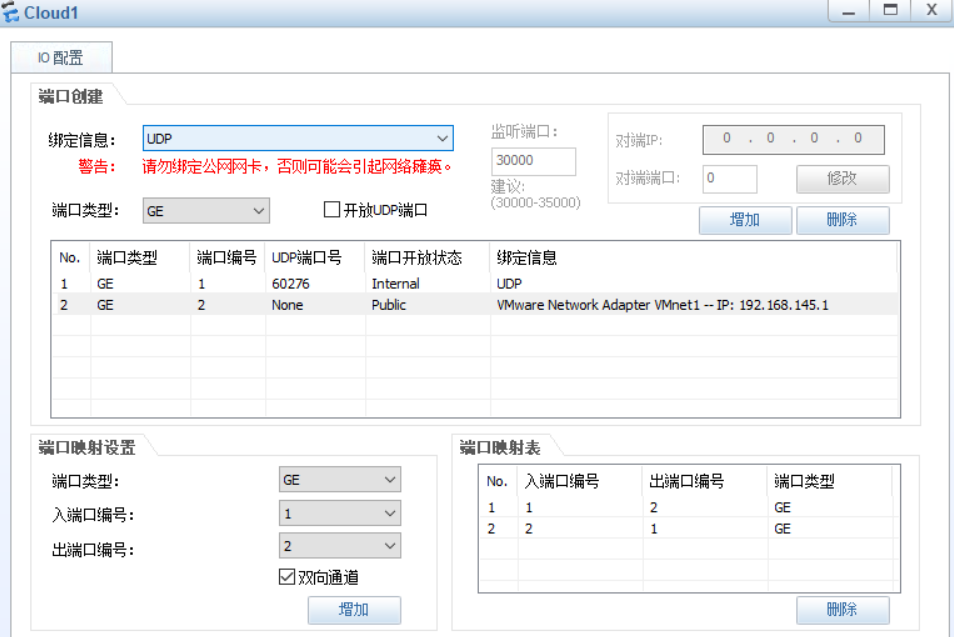Click 增加 button under port mapping settings
The width and height of the screenshot is (954, 637).
354,610
